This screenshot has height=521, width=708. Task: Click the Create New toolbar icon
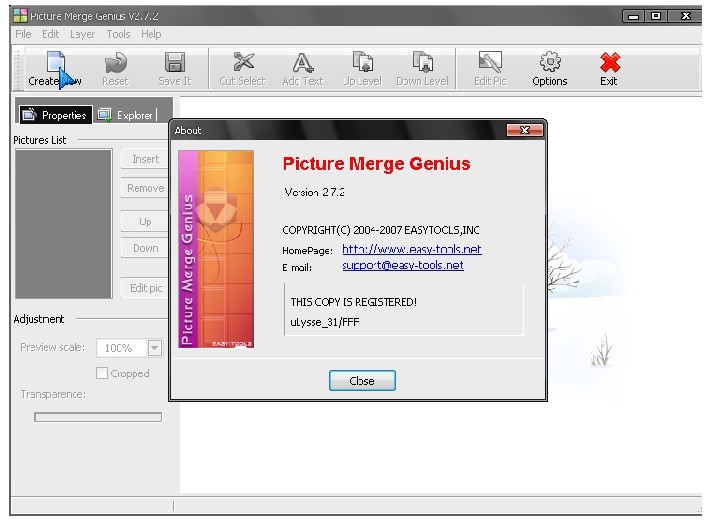coord(56,63)
